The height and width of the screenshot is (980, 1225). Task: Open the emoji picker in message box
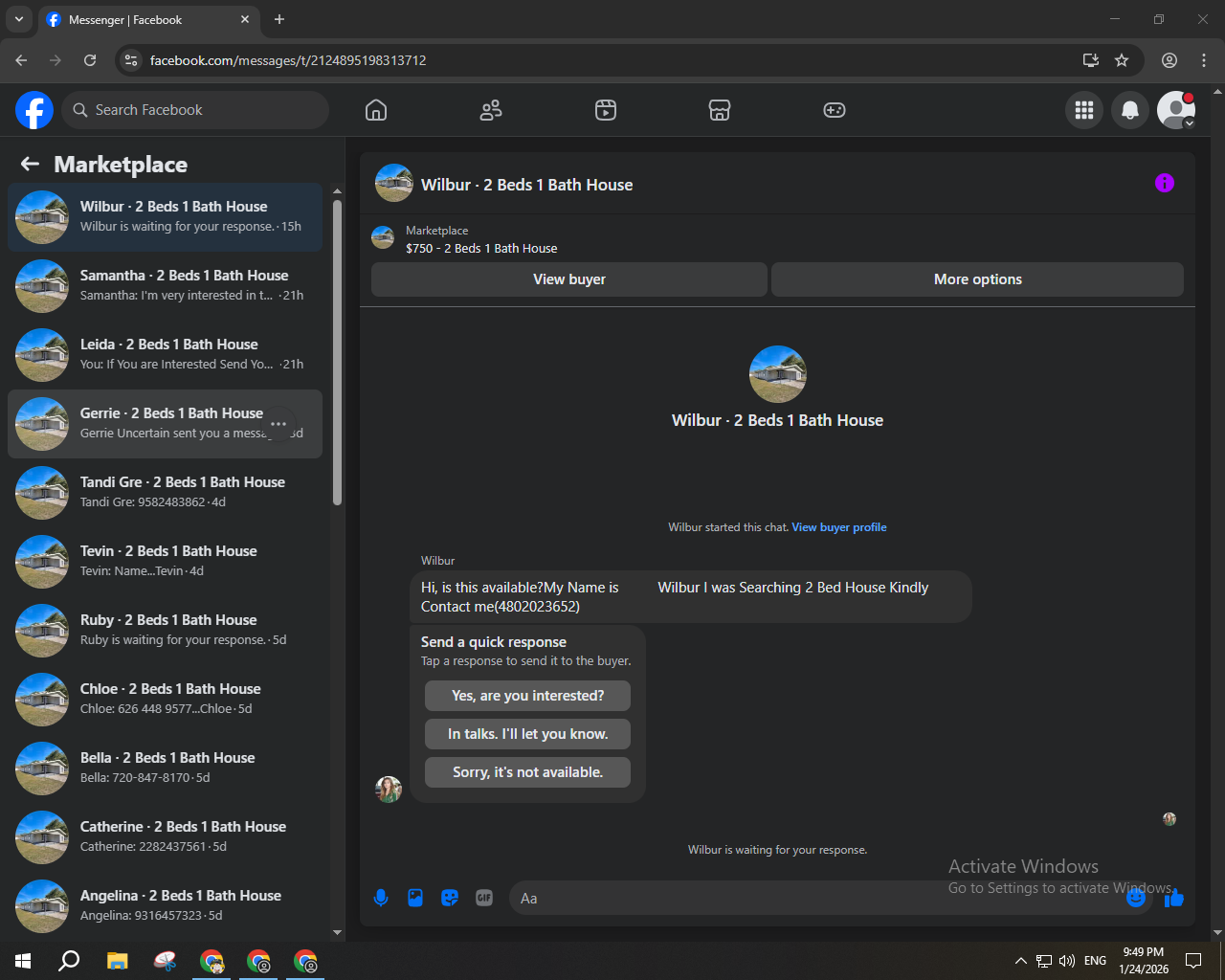pos(1136,898)
